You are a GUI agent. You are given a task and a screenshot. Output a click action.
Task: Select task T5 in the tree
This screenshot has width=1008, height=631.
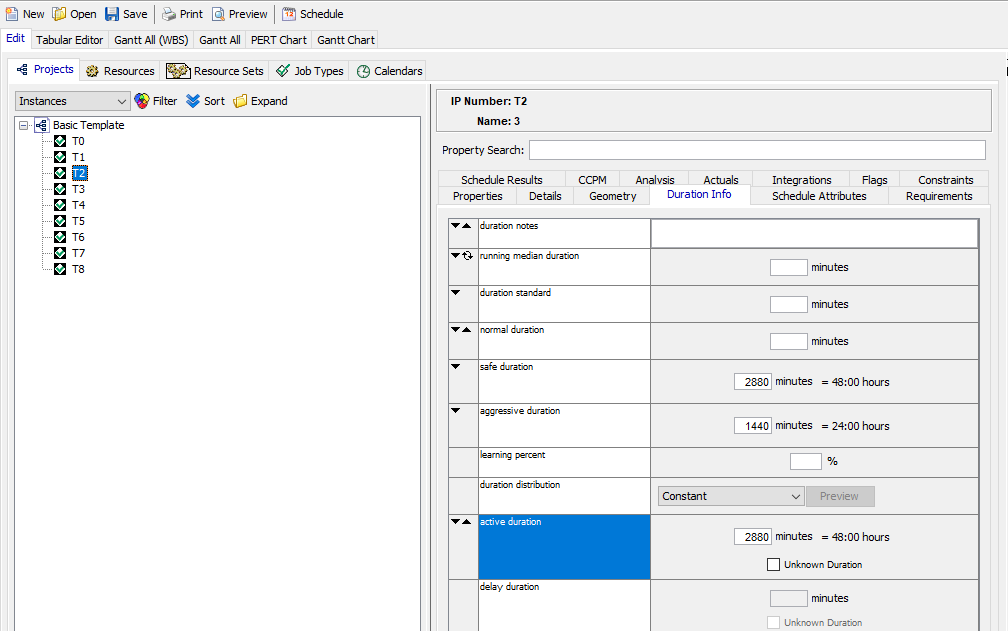click(x=78, y=221)
